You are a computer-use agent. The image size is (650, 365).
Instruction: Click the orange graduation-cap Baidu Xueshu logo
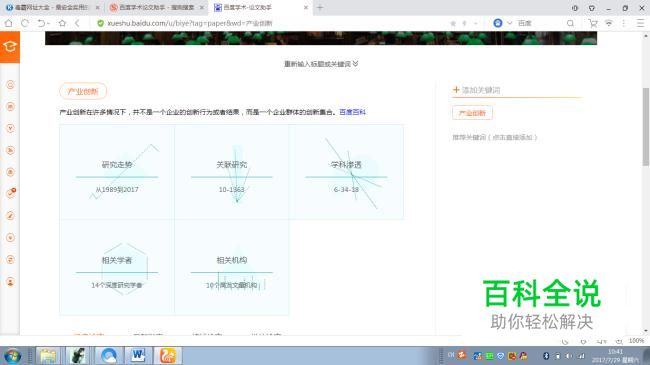pyautogui.click(x=10, y=47)
